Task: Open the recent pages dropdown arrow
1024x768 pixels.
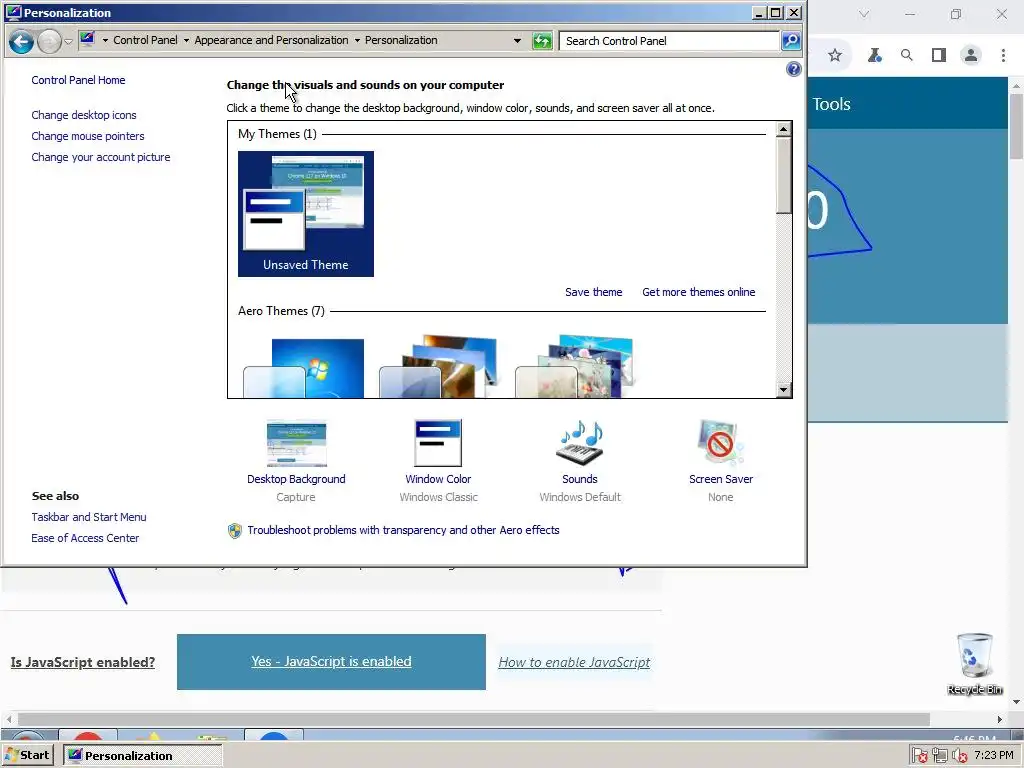Action: (69, 42)
